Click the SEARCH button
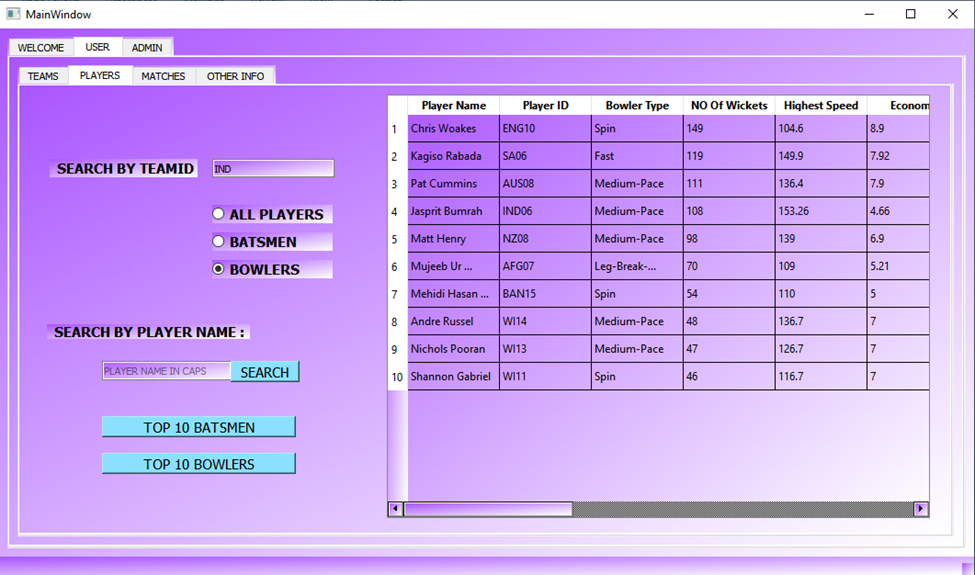This screenshot has height=575, width=975. tap(265, 372)
